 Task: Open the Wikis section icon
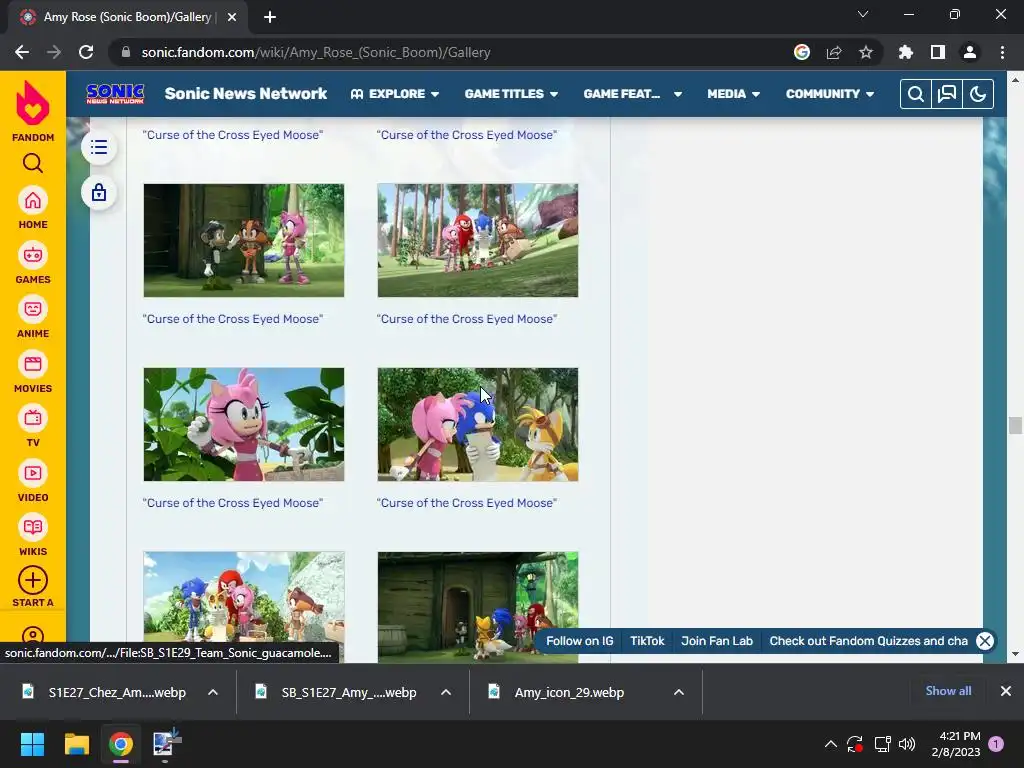click(x=33, y=527)
